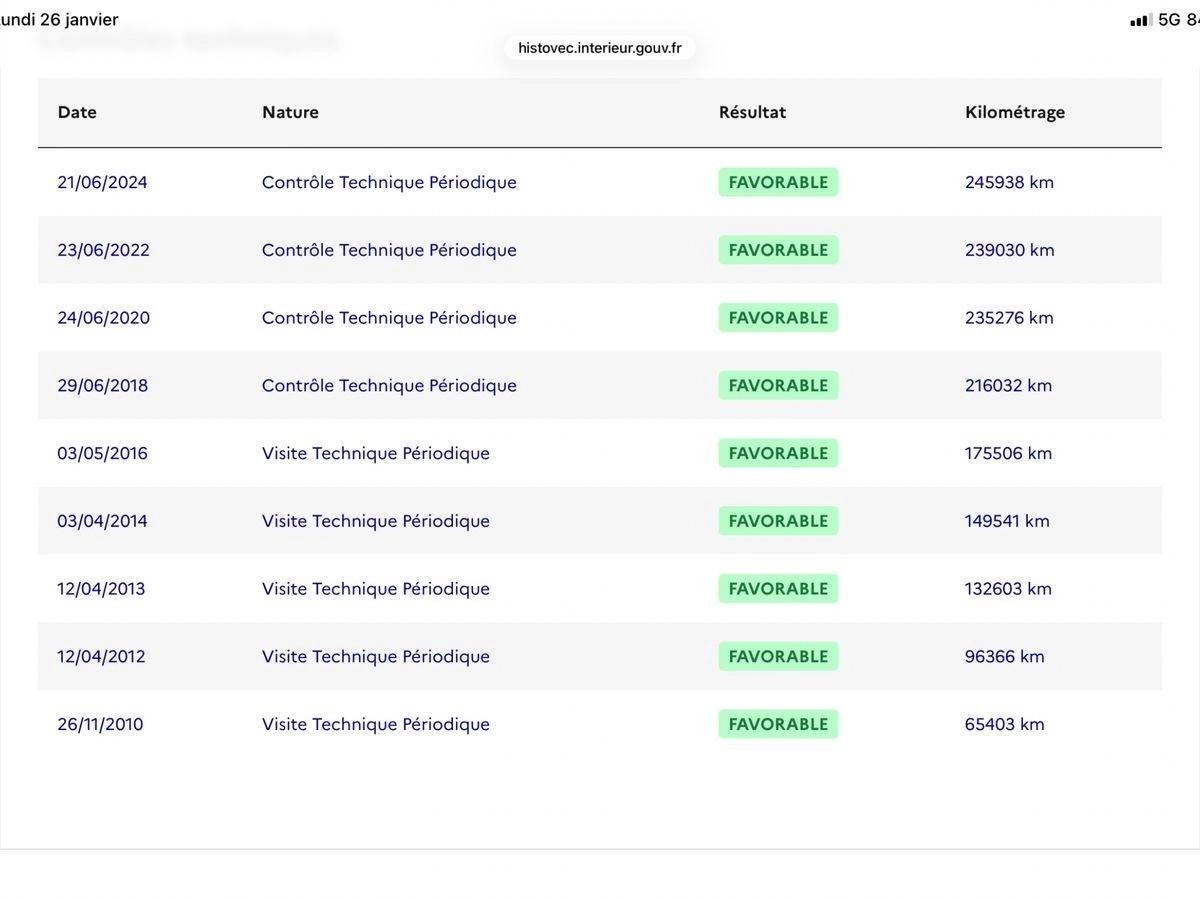Select the 21/06/2024 inspection date
The height and width of the screenshot is (900, 1200).
[102, 182]
